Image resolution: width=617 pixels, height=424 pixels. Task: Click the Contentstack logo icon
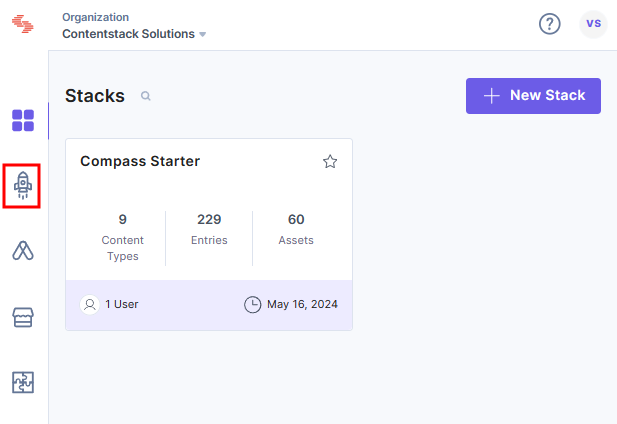23,24
